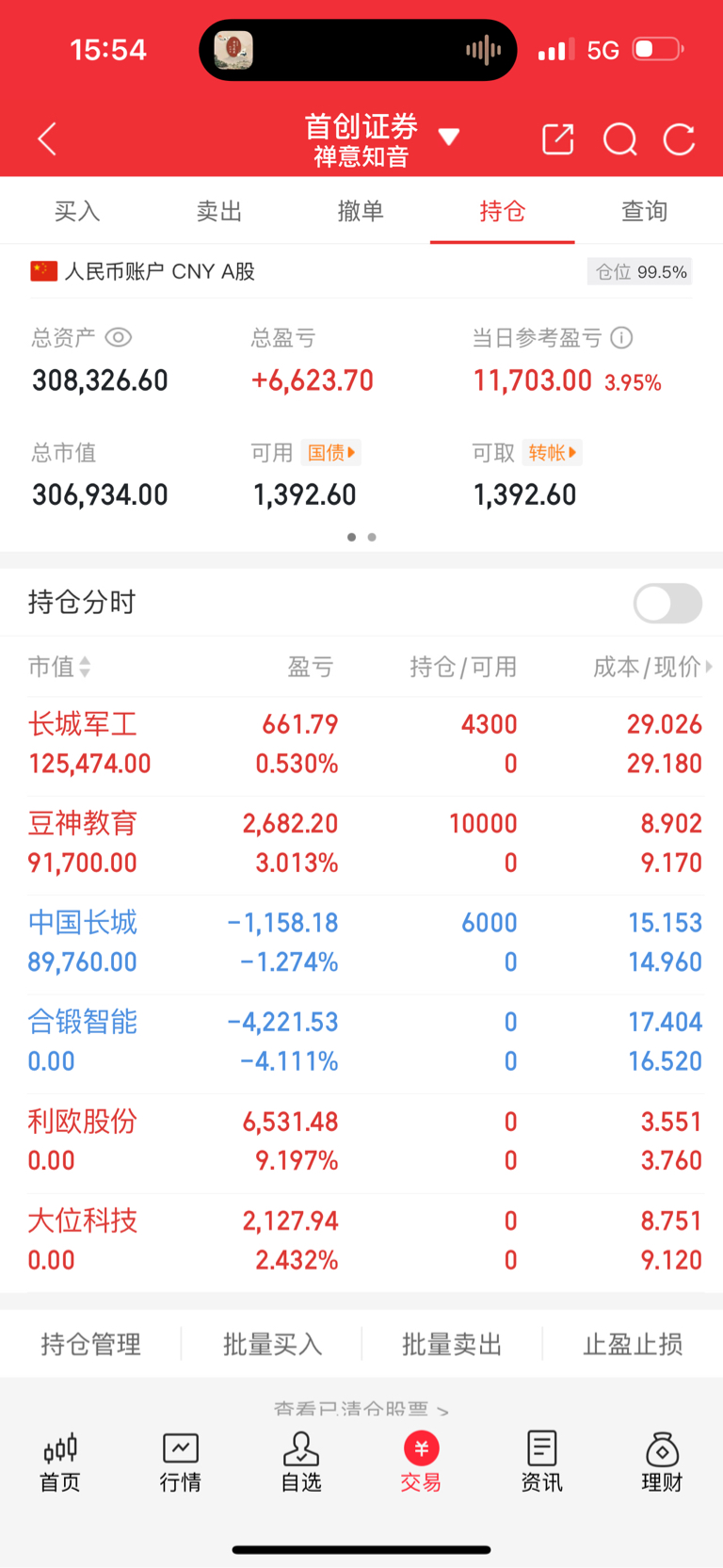Switch to the 卖出 tab
The width and height of the screenshot is (723, 1568).
click(x=219, y=211)
